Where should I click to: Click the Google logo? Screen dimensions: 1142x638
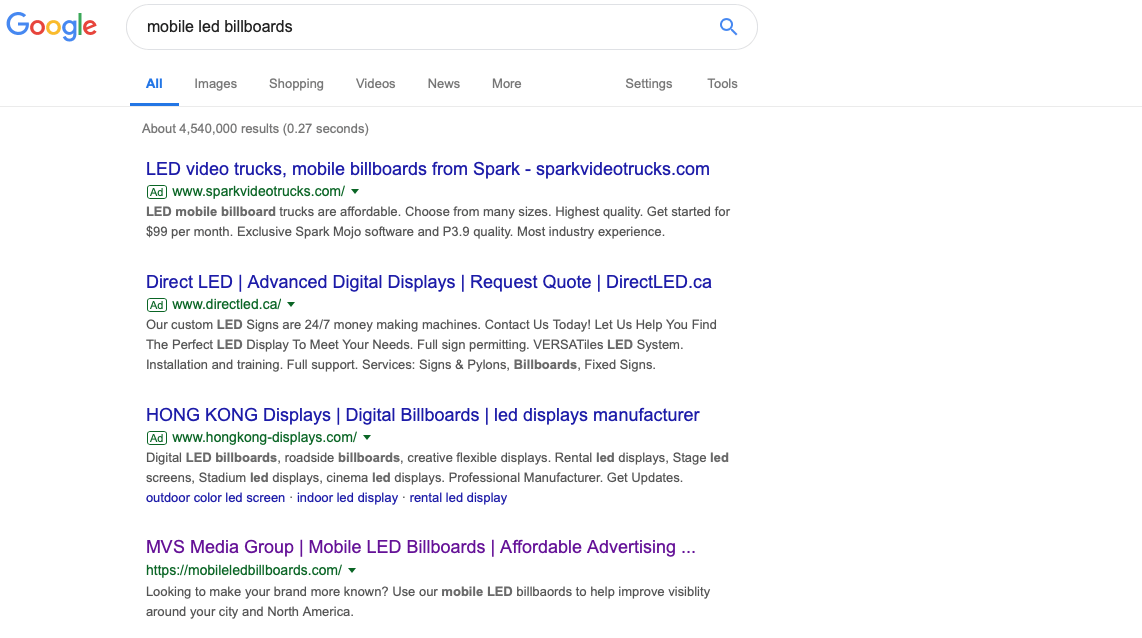52,26
